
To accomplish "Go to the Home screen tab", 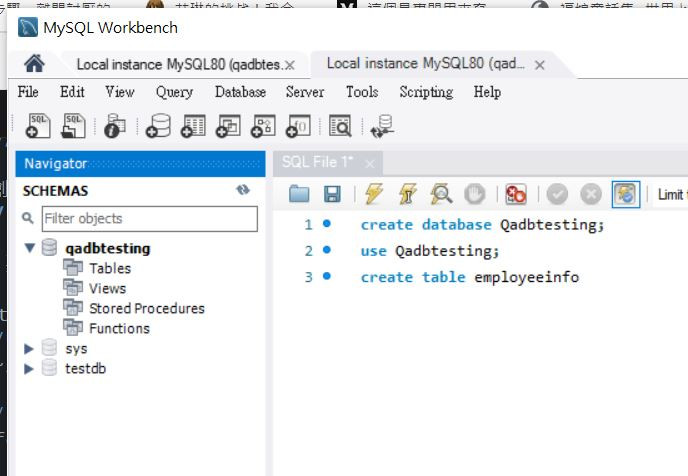I will point(34,64).
